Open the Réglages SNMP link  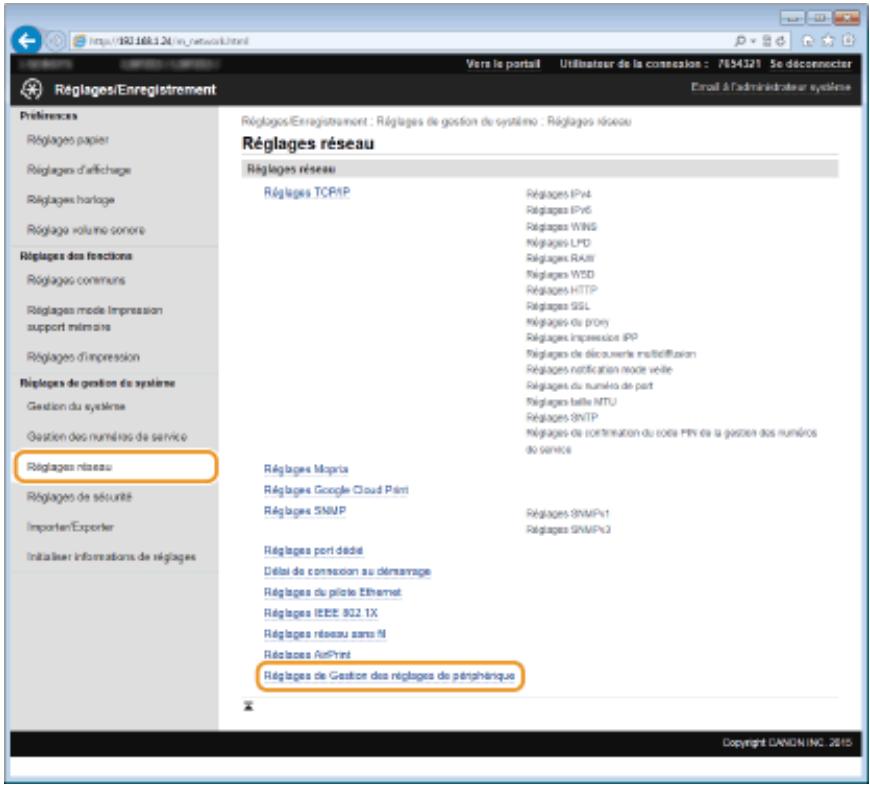coord(305,511)
